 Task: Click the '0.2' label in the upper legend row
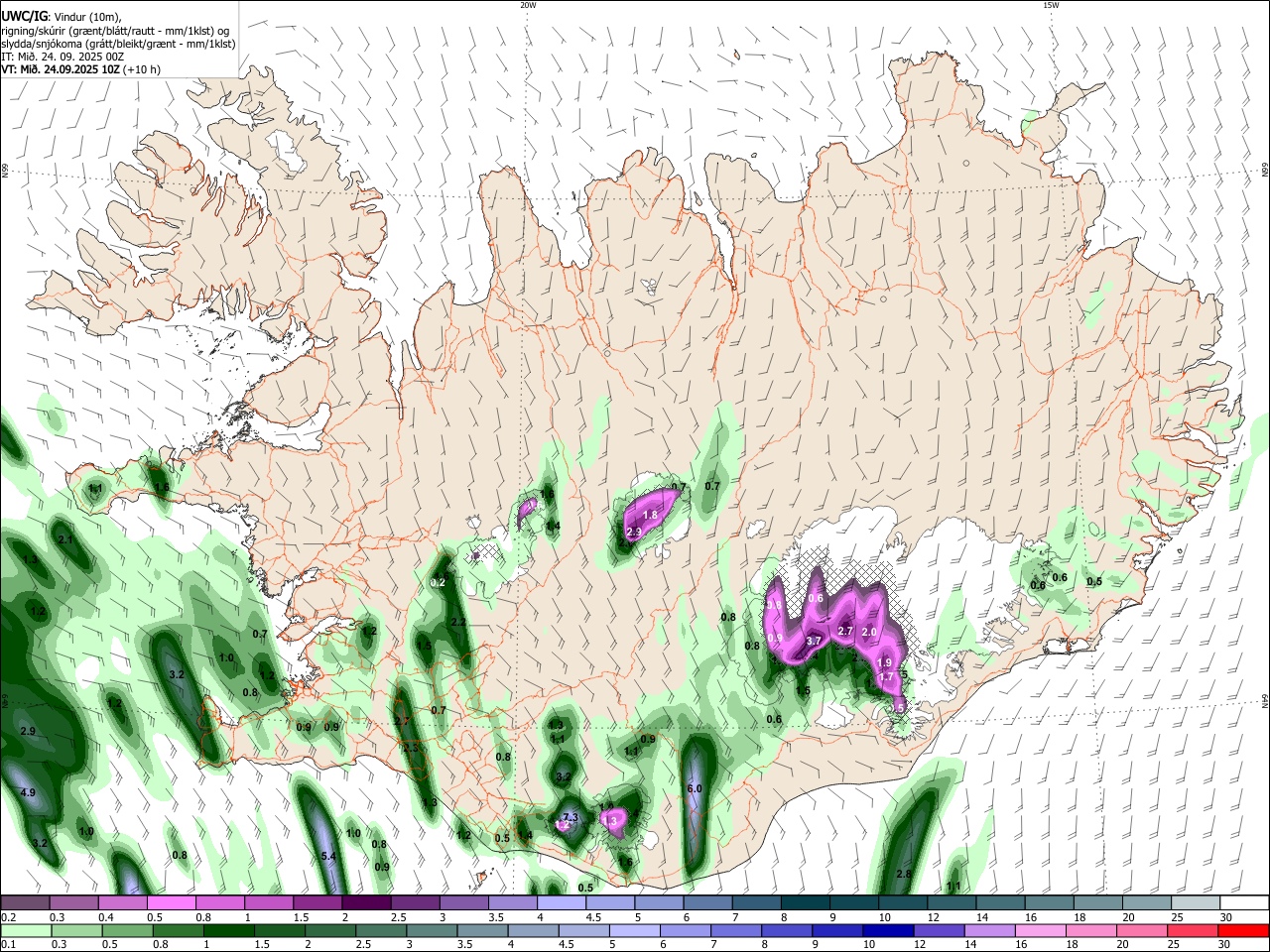click(9, 917)
